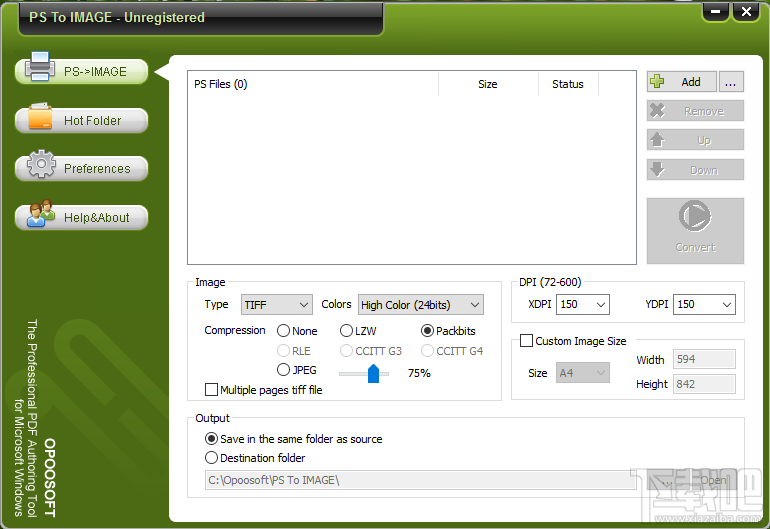Open the Help&About tab
This screenshot has height=529, width=770.
tap(82, 217)
